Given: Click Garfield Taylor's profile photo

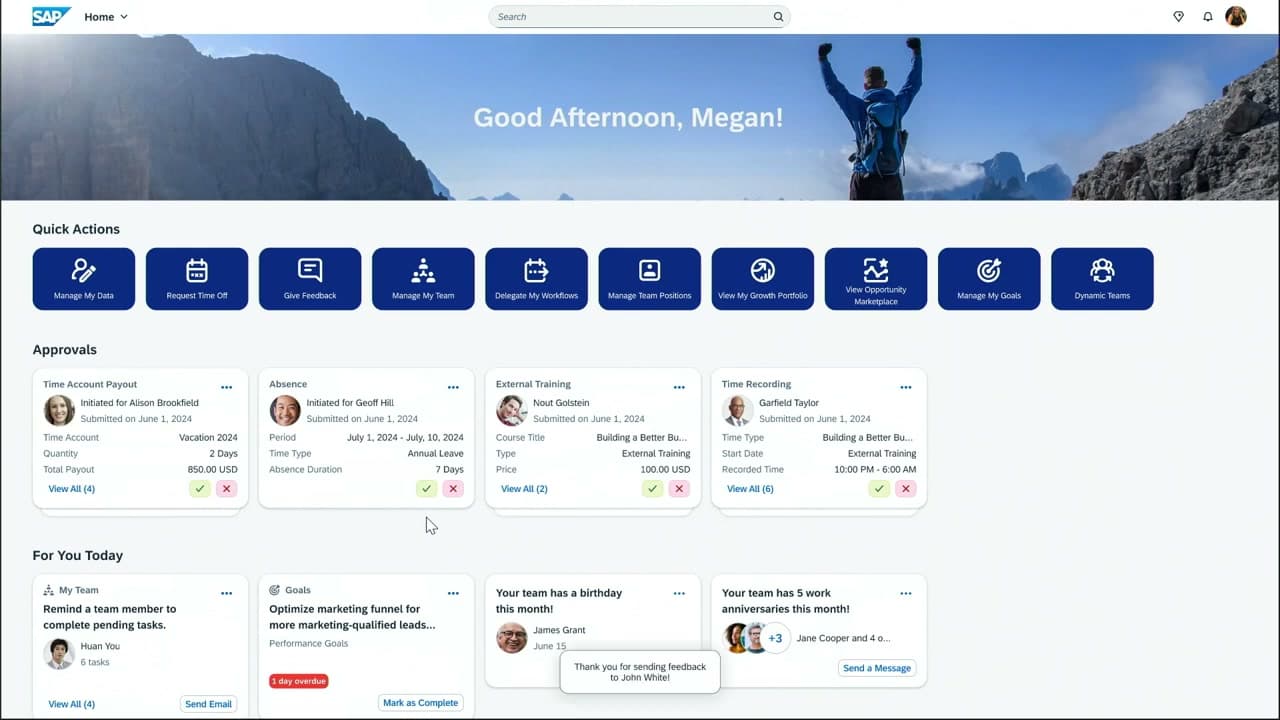Looking at the screenshot, I should [x=738, y=411].
